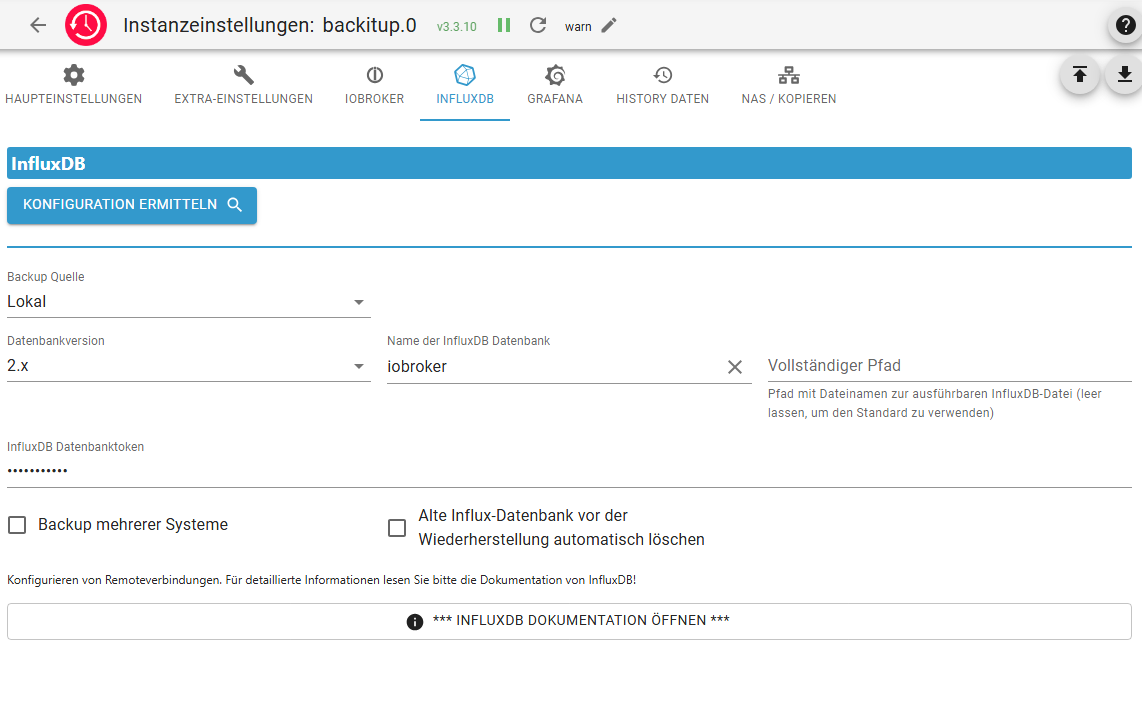Clear the InfluxDB database name field

click(735, 367)
